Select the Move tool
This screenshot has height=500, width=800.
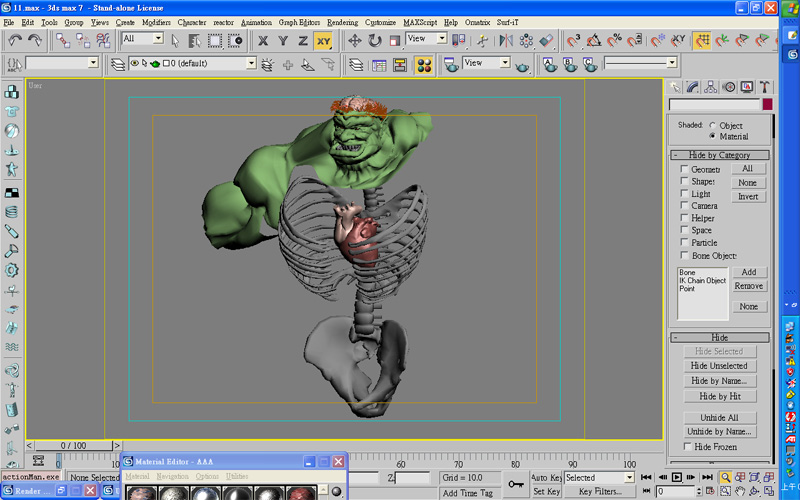(355, 40)
